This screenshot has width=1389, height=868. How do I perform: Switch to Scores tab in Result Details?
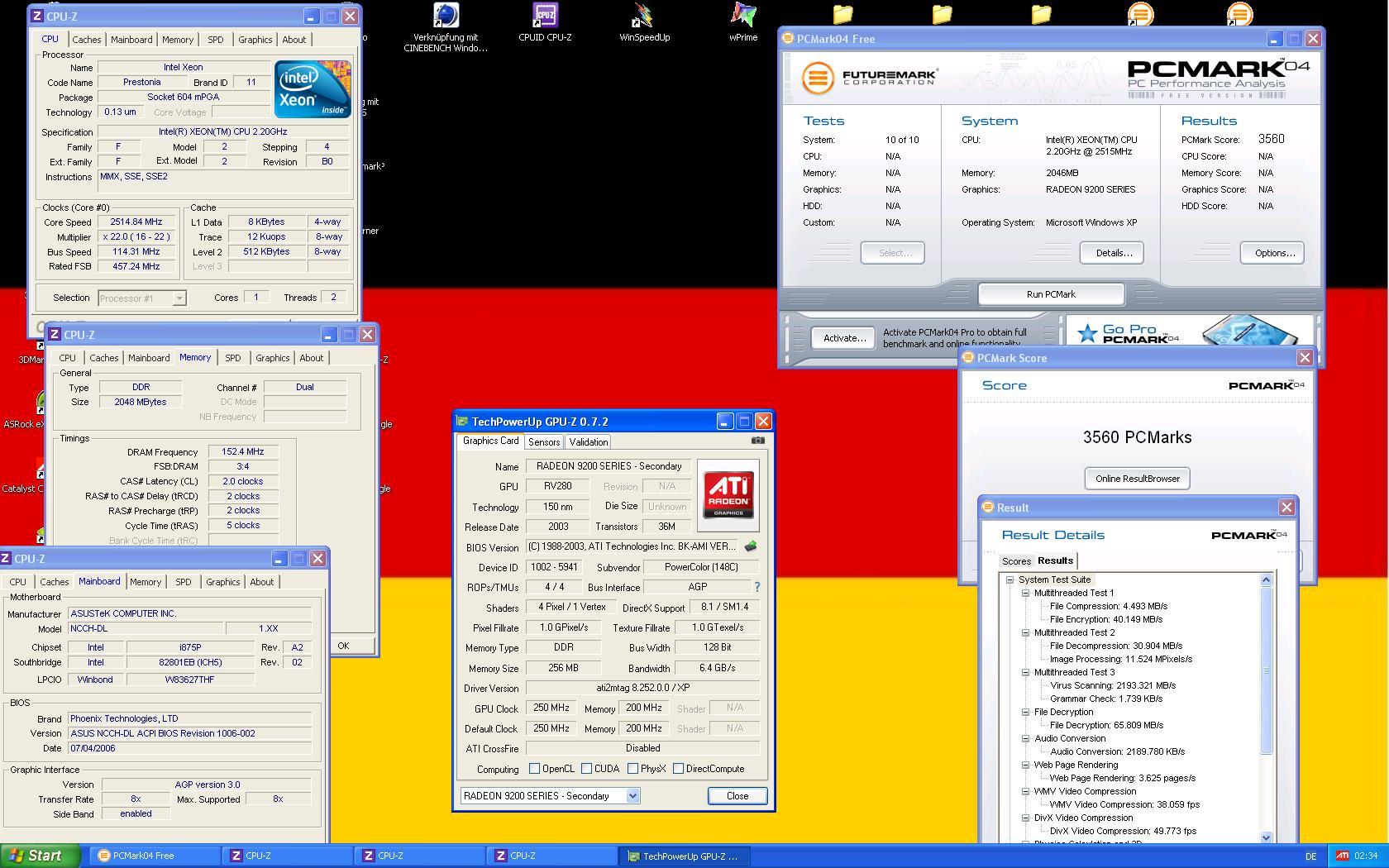coord(1016,561)
